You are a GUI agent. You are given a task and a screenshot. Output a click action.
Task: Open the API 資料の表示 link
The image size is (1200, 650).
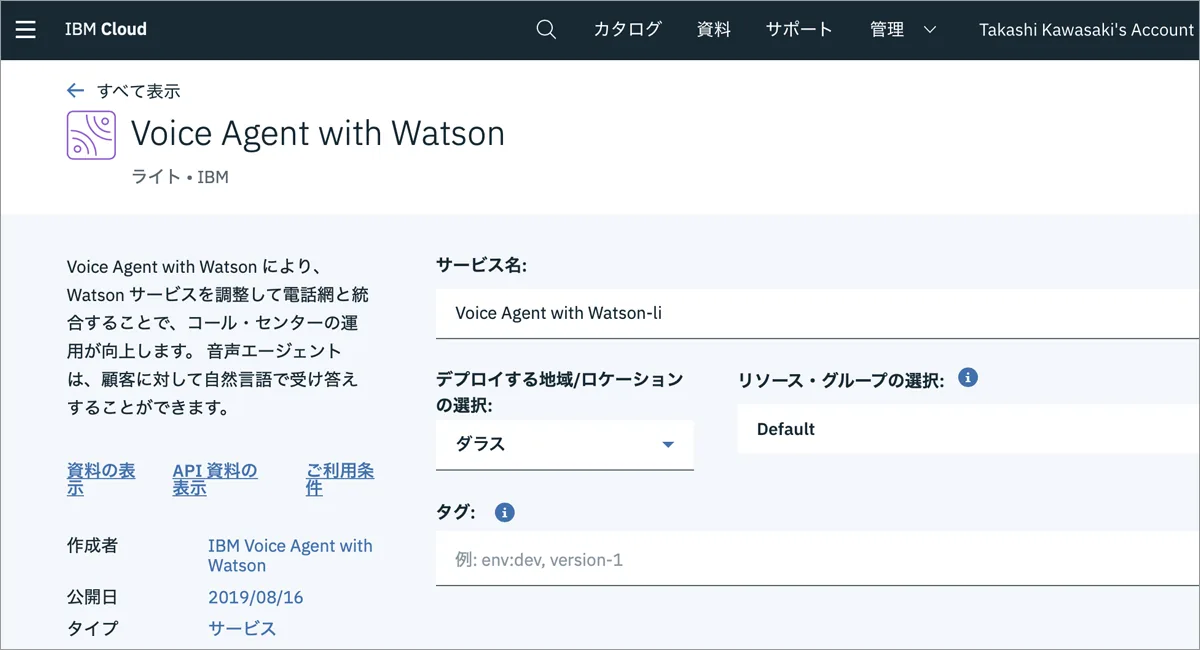click(215, 480)
